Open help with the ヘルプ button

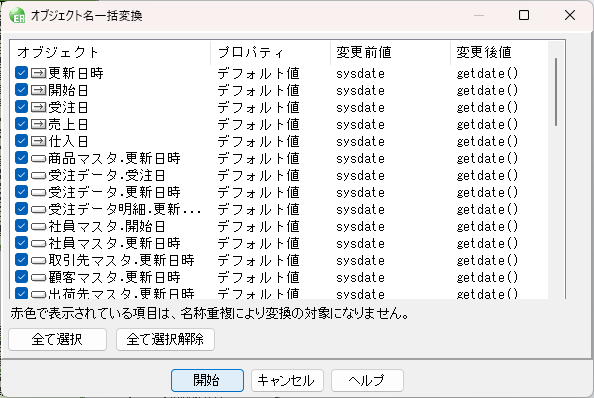[367, 380]
